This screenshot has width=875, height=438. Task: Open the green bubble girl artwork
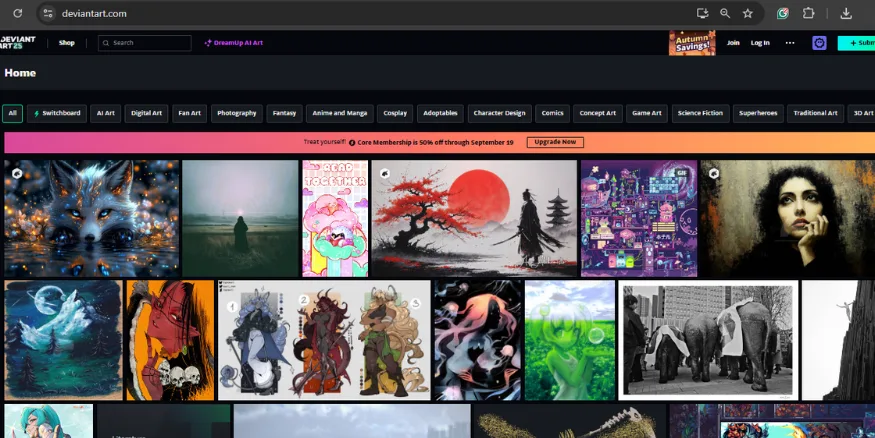570,340
